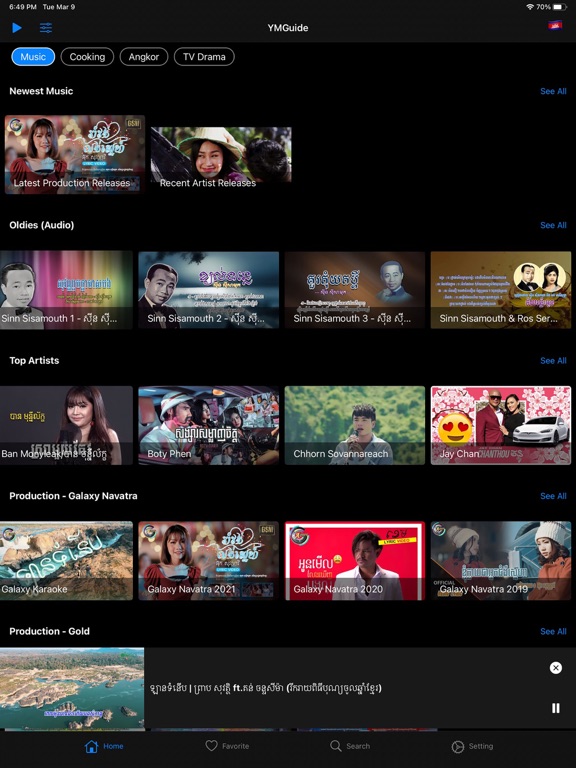576x768 pixels.
Task: Open Galaxy Navatra 2020 card
Action: tap(355, 560)
